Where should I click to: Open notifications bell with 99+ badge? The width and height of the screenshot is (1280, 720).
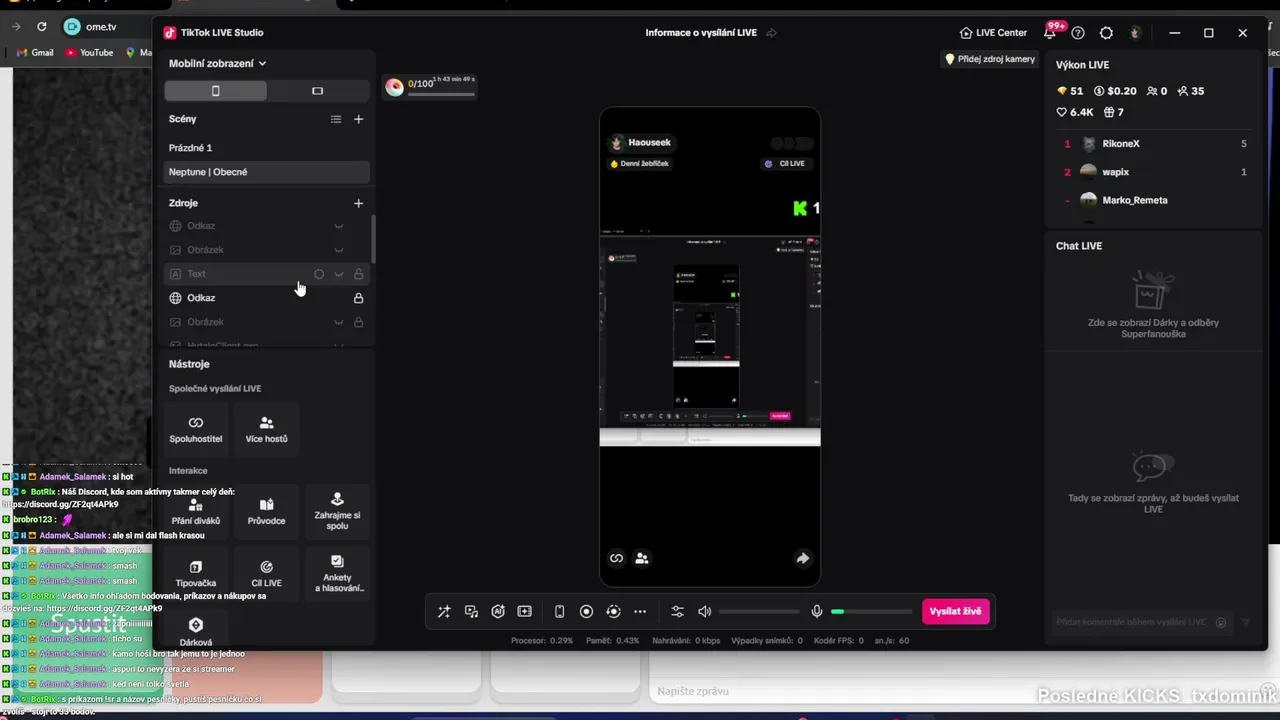click(x=1050, y=32)
